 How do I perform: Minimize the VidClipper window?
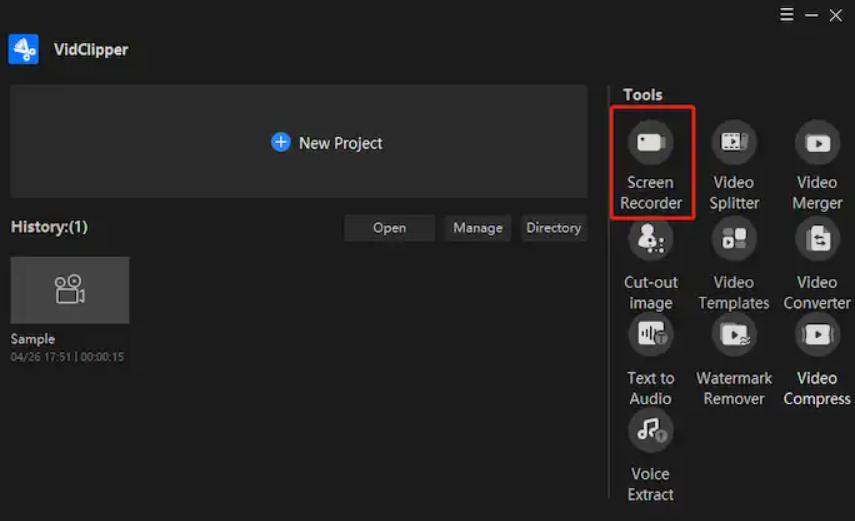coord(812,15)
